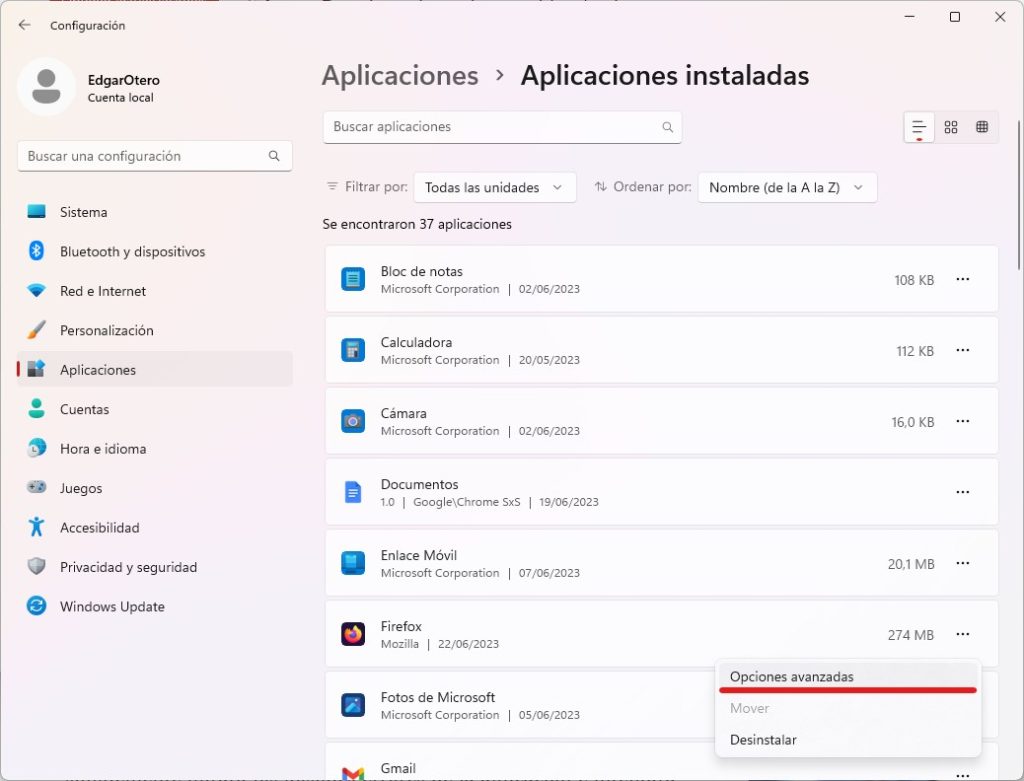The height and width of the screenshot is (781, 1024).
Task: Open Personalización settings
Action: [x=155, y=330]
